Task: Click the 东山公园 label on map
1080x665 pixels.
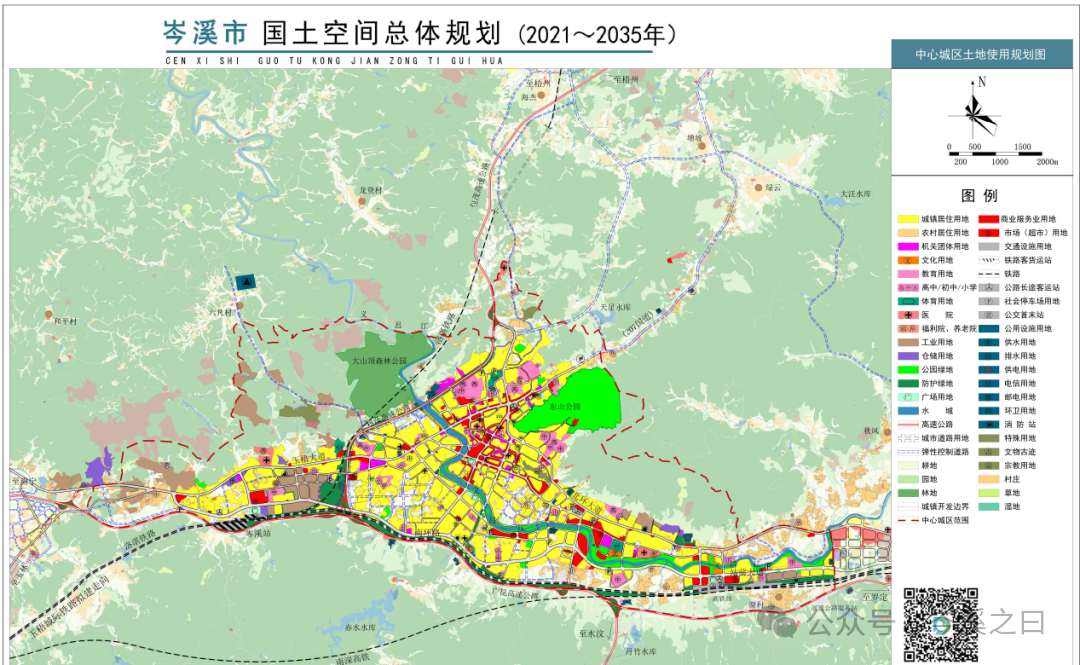Action: tap(565, 407)
